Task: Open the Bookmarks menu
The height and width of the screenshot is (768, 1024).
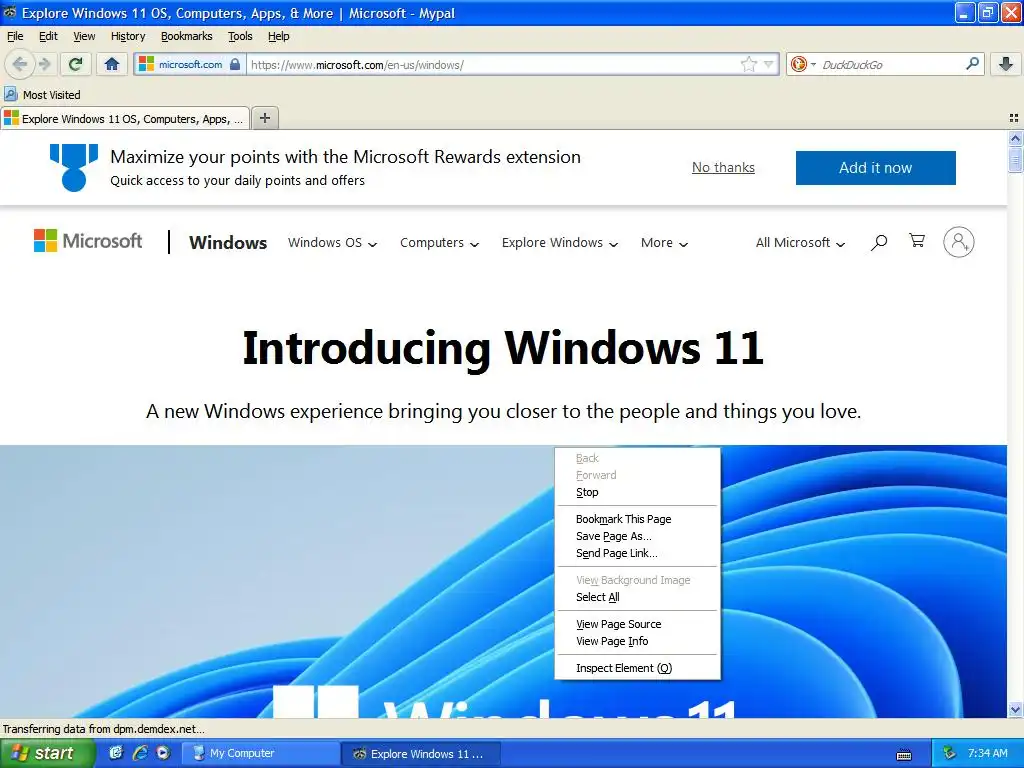Action: [x=187, y=36]
